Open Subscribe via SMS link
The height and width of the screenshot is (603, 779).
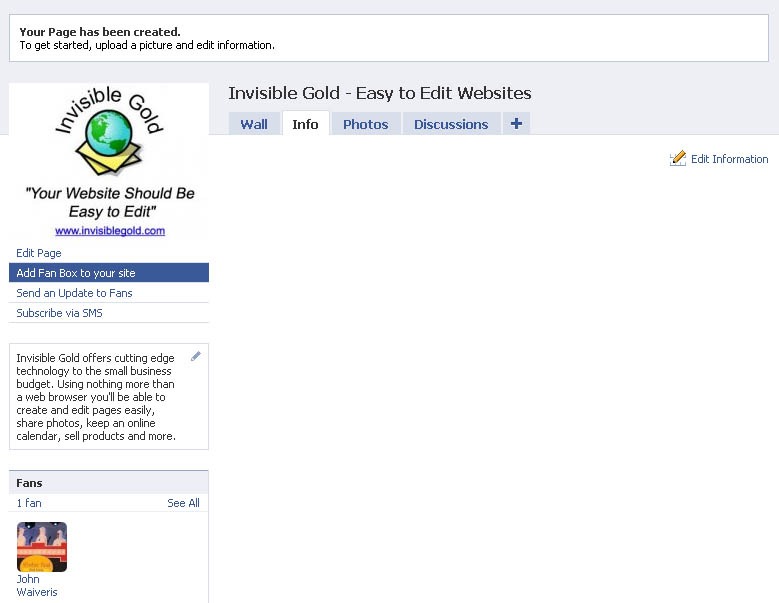[x=60, y=313]
